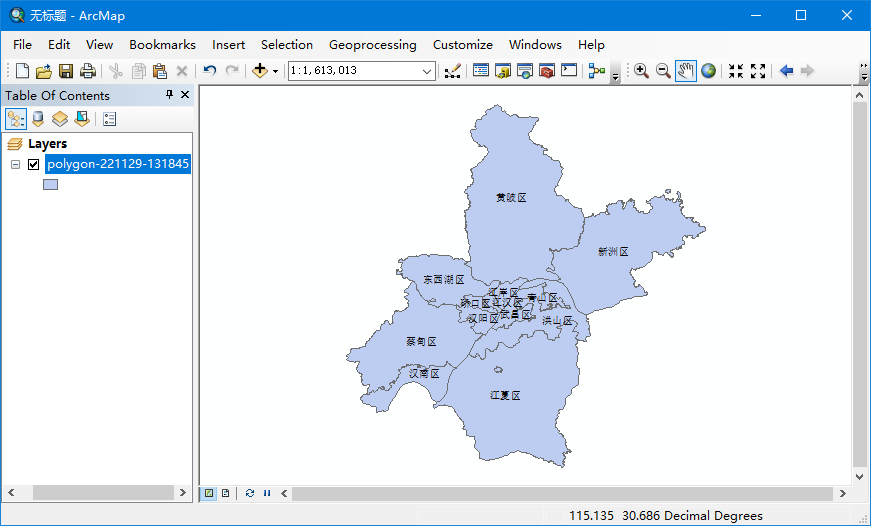Click TOC horizontal scrollbar right arrow
871x526 pixels.
pyautogui.click(x=182, y=493)
